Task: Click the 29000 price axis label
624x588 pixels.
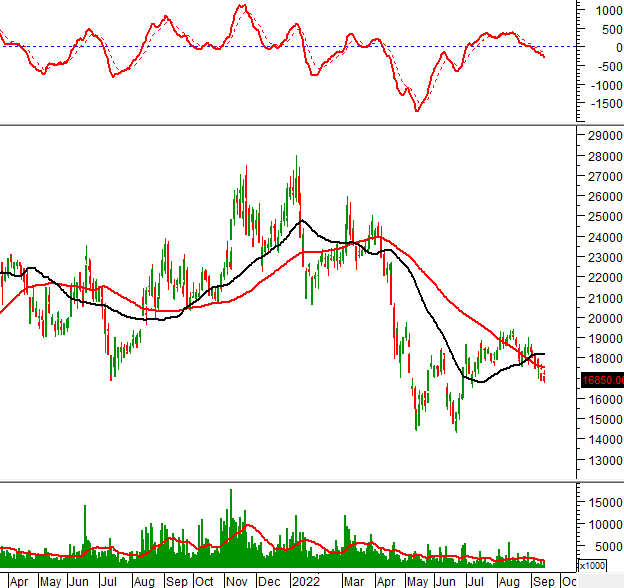Action: 601,135
